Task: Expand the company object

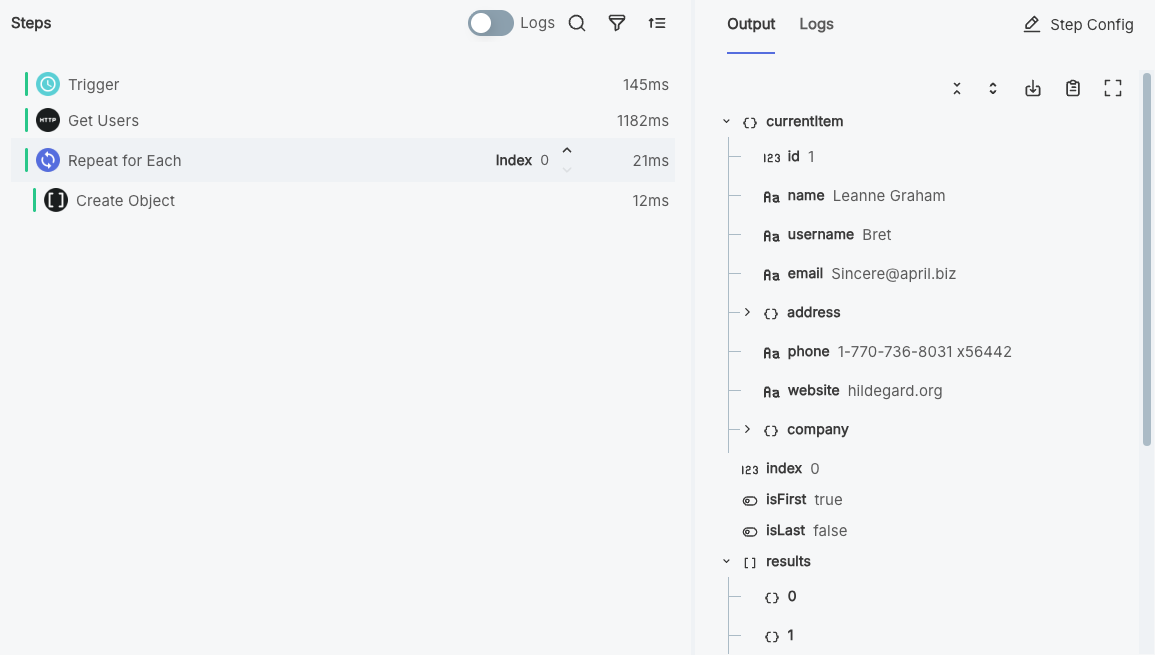Action: (747, 429)
